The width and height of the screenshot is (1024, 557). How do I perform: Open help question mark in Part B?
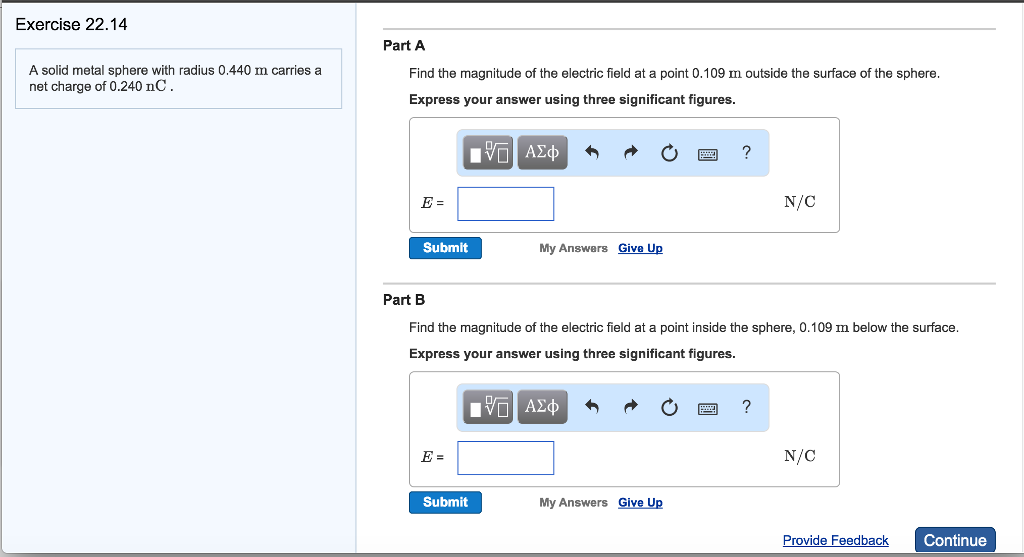[x=746, y=406]
